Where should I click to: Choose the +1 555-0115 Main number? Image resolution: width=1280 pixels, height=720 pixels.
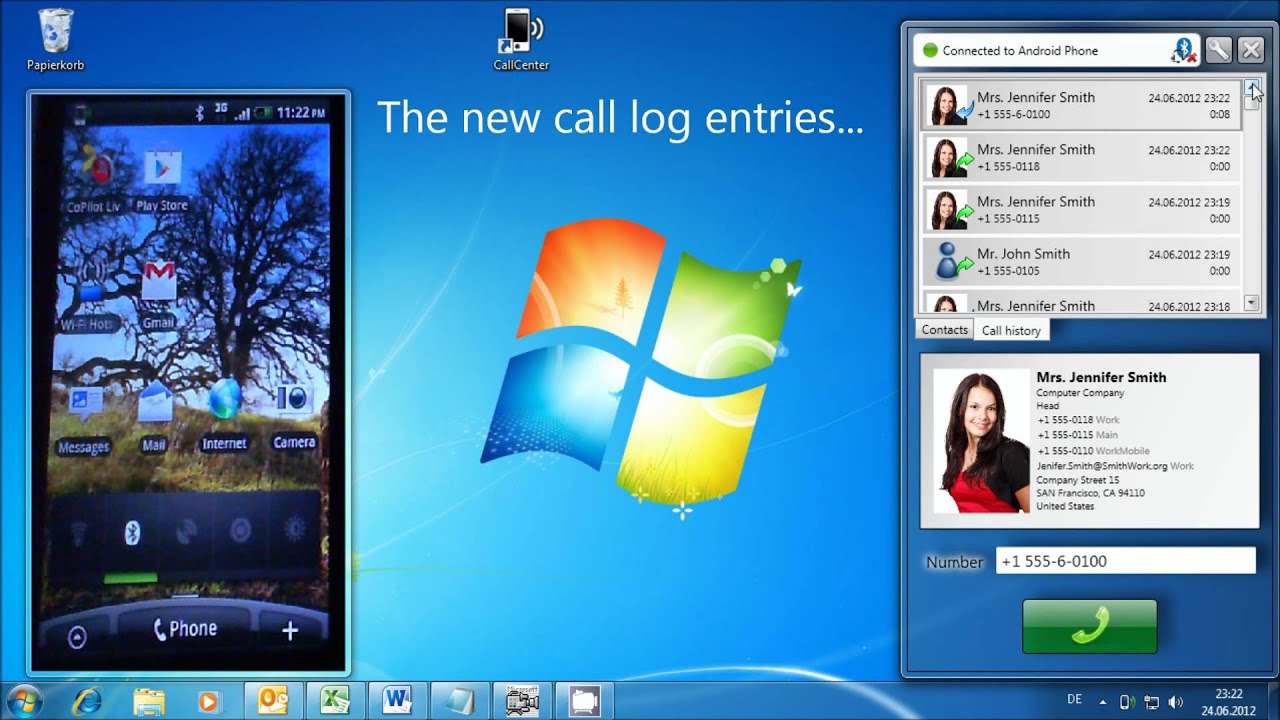[1078, 435]
